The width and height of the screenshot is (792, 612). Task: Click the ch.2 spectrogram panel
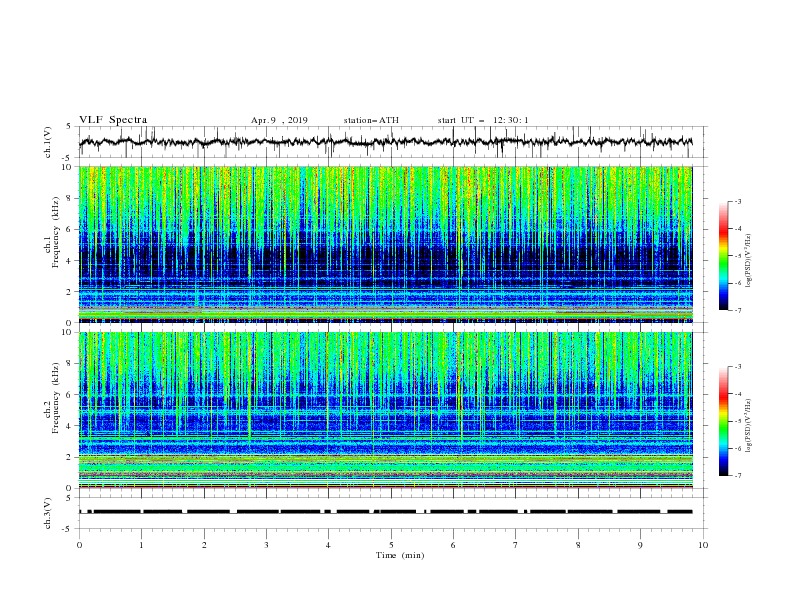click(x=386, y=410)
